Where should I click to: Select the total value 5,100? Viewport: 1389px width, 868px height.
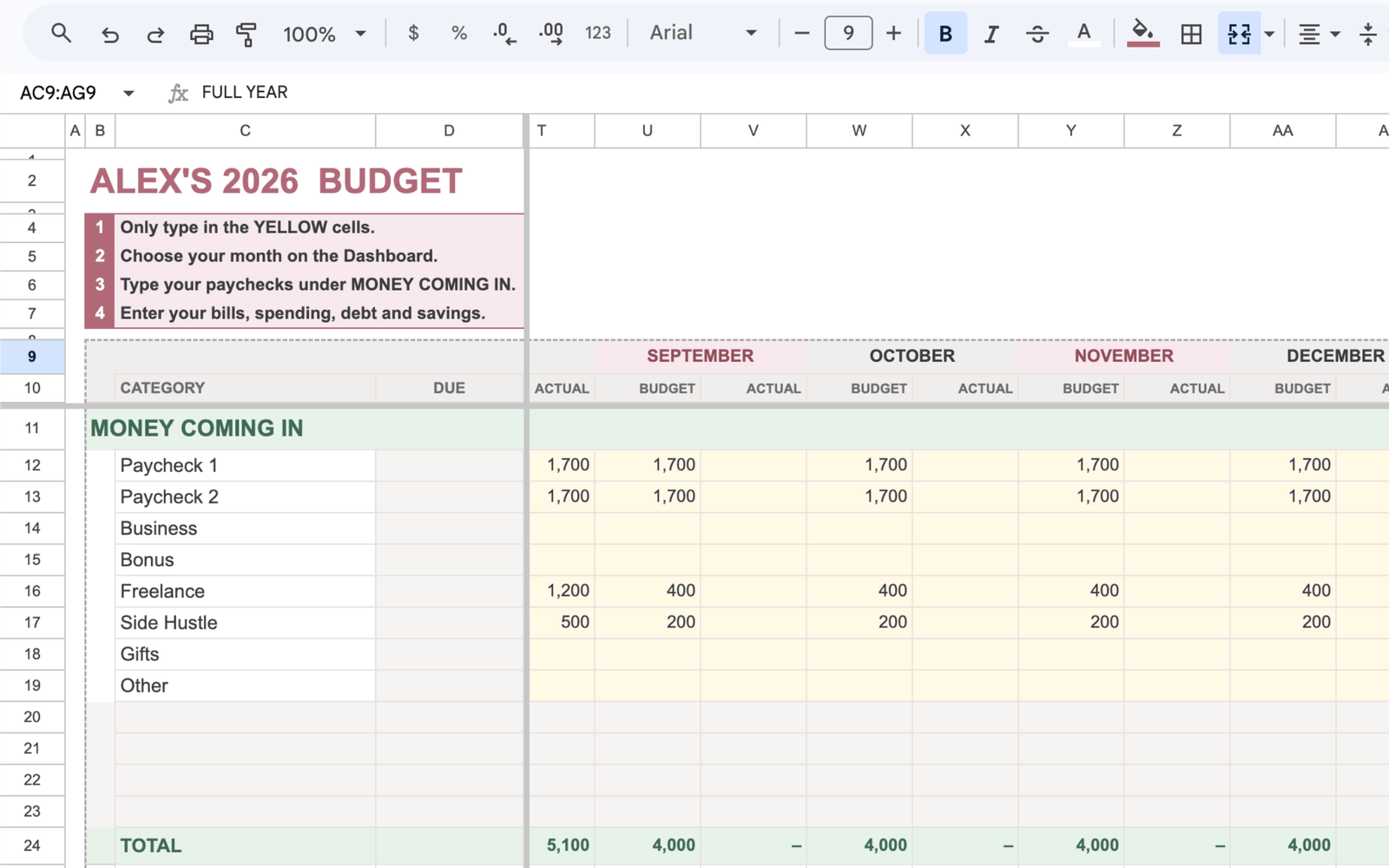click(x=562, y=845)
